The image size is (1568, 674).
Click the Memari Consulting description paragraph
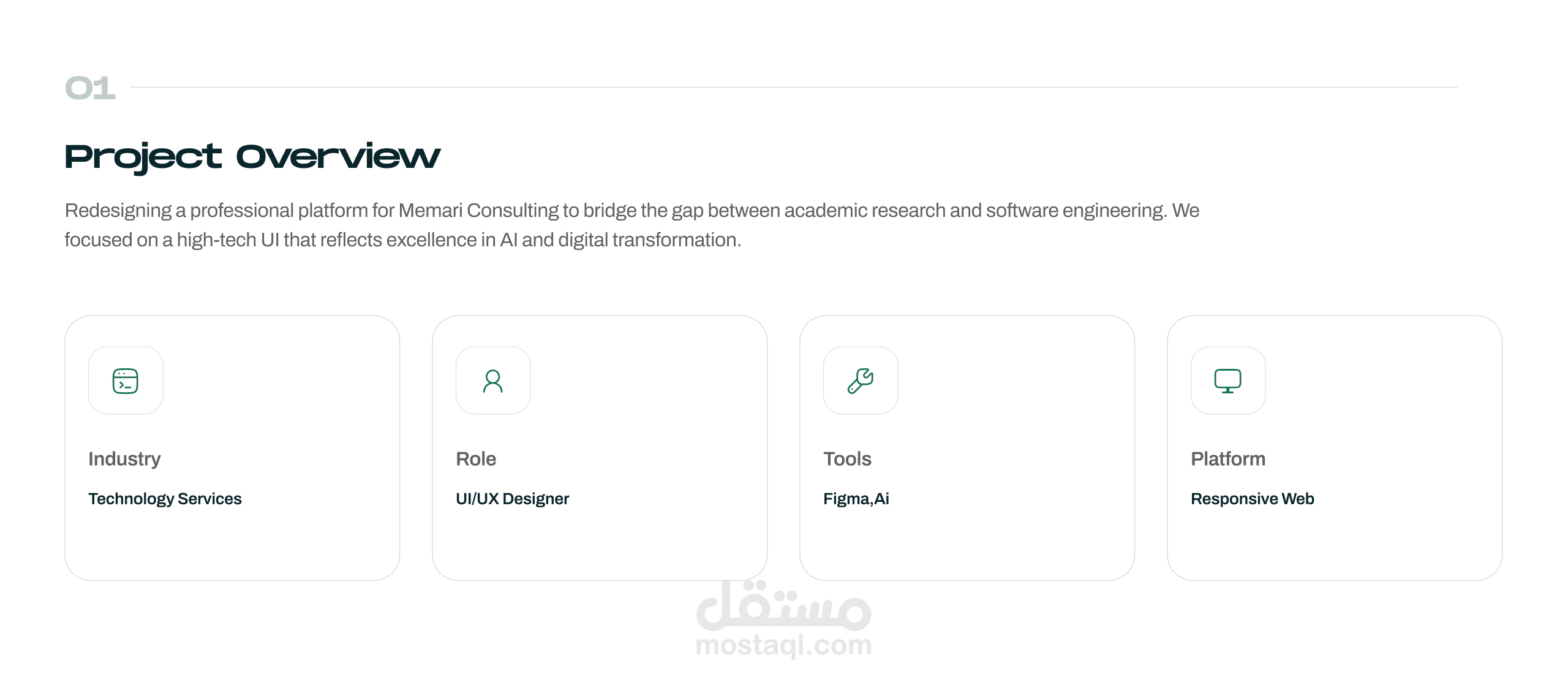click(631, 225)
